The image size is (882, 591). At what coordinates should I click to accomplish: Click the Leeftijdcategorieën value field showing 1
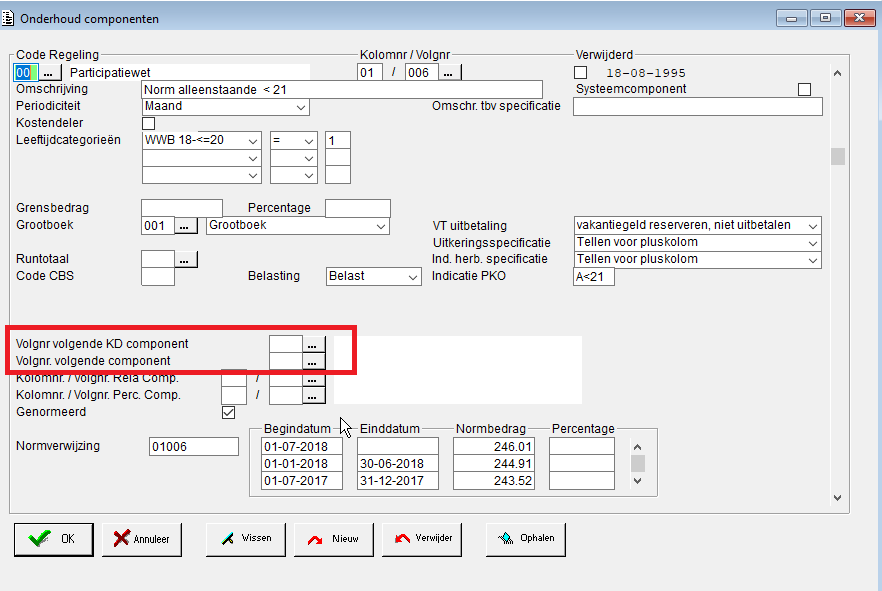(x=338, y=141)
